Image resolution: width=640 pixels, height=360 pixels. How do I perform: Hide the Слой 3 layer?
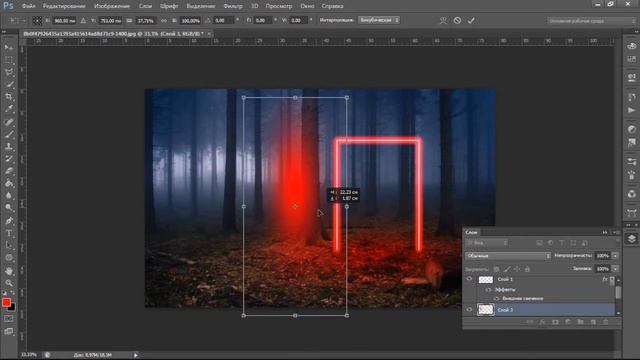pyautogui.click(x=469, y=310)
